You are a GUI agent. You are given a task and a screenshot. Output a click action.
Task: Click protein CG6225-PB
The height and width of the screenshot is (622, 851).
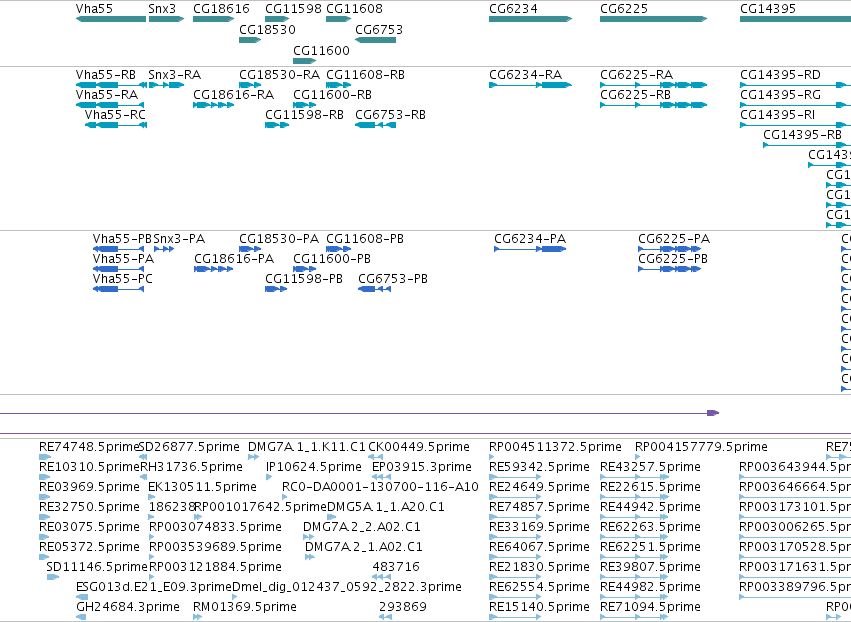(x=673, y=259)
